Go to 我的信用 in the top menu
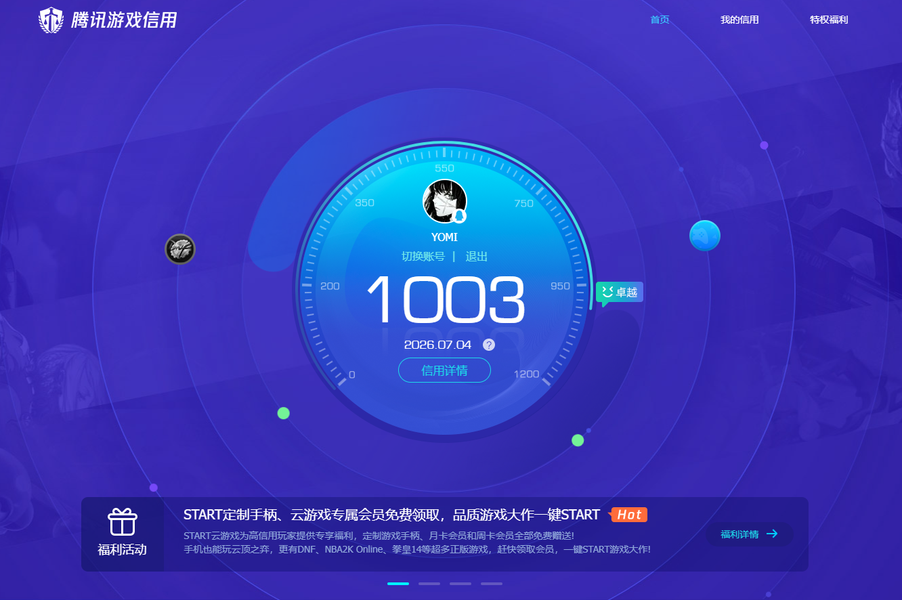Image resolution: width=902 pixels, height=600 pixels. coord(739,20)
